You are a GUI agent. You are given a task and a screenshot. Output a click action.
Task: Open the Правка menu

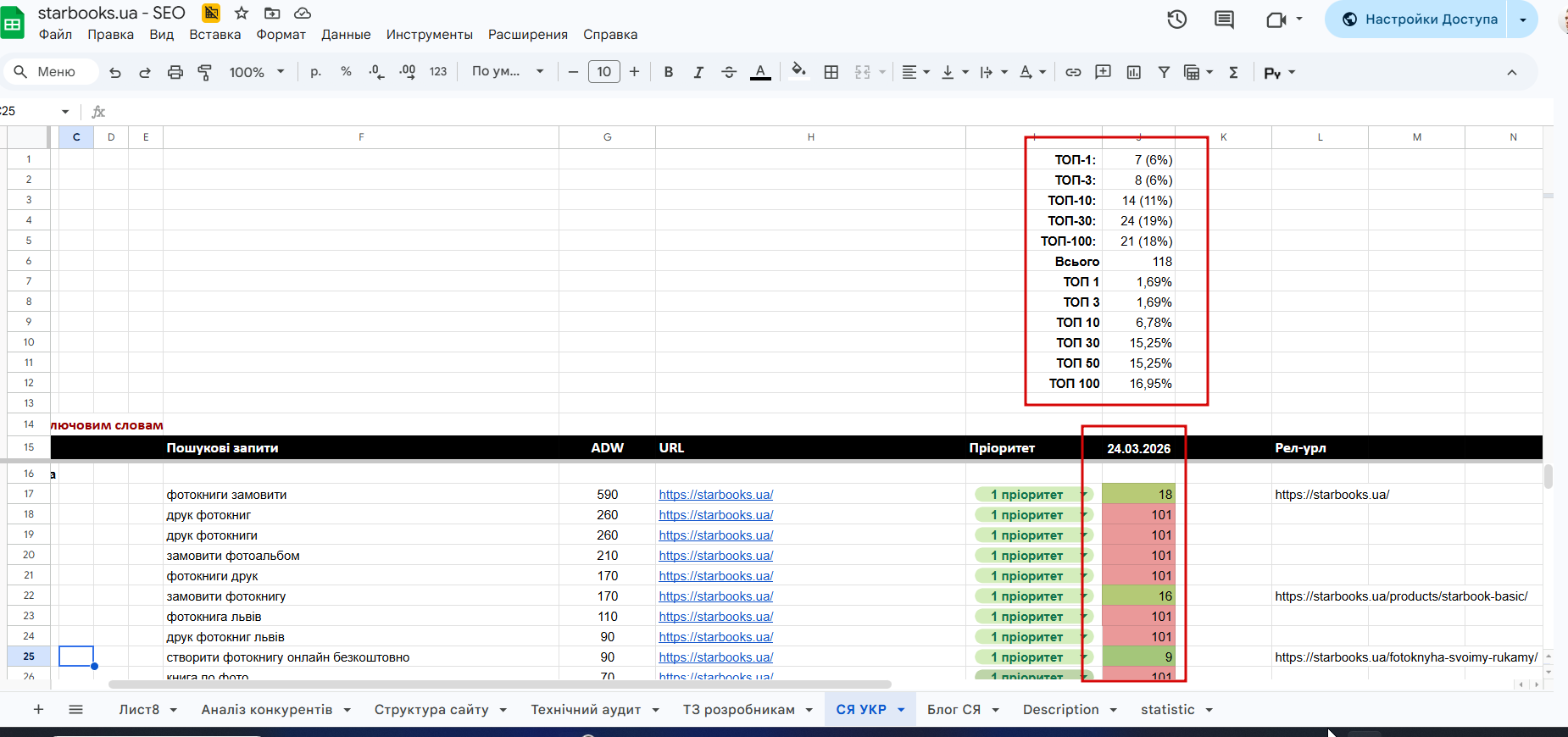(110, 35)
